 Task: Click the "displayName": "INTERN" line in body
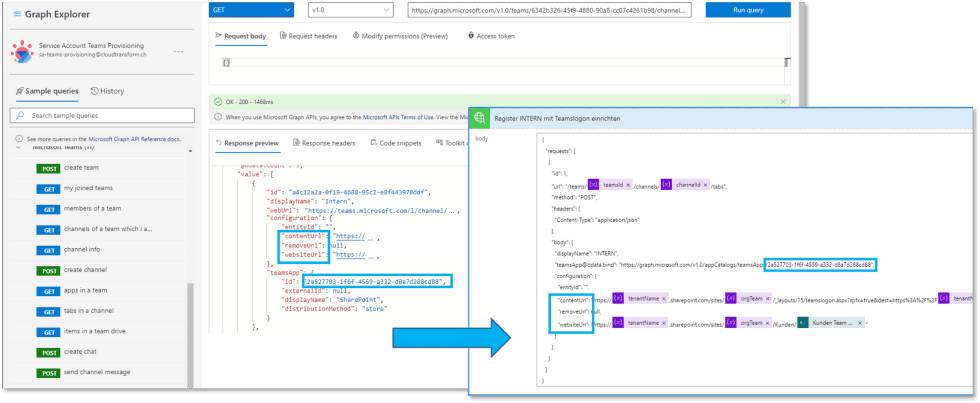586,252
